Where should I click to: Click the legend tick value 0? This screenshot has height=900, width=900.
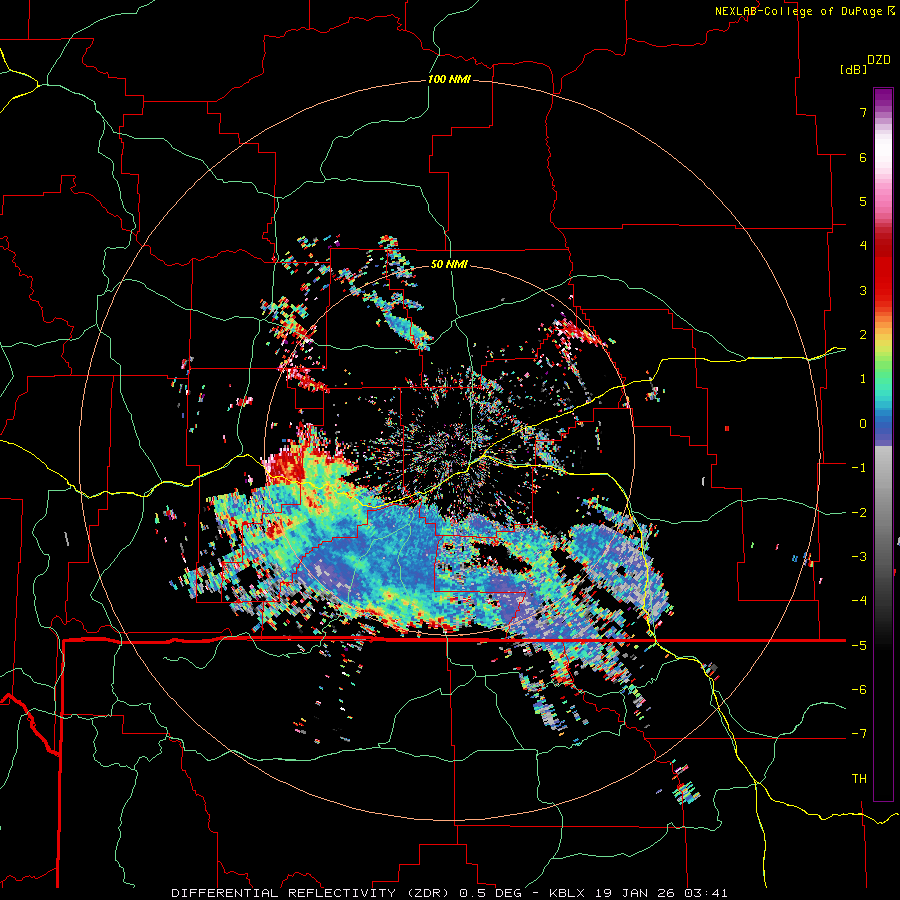(863, 424)
